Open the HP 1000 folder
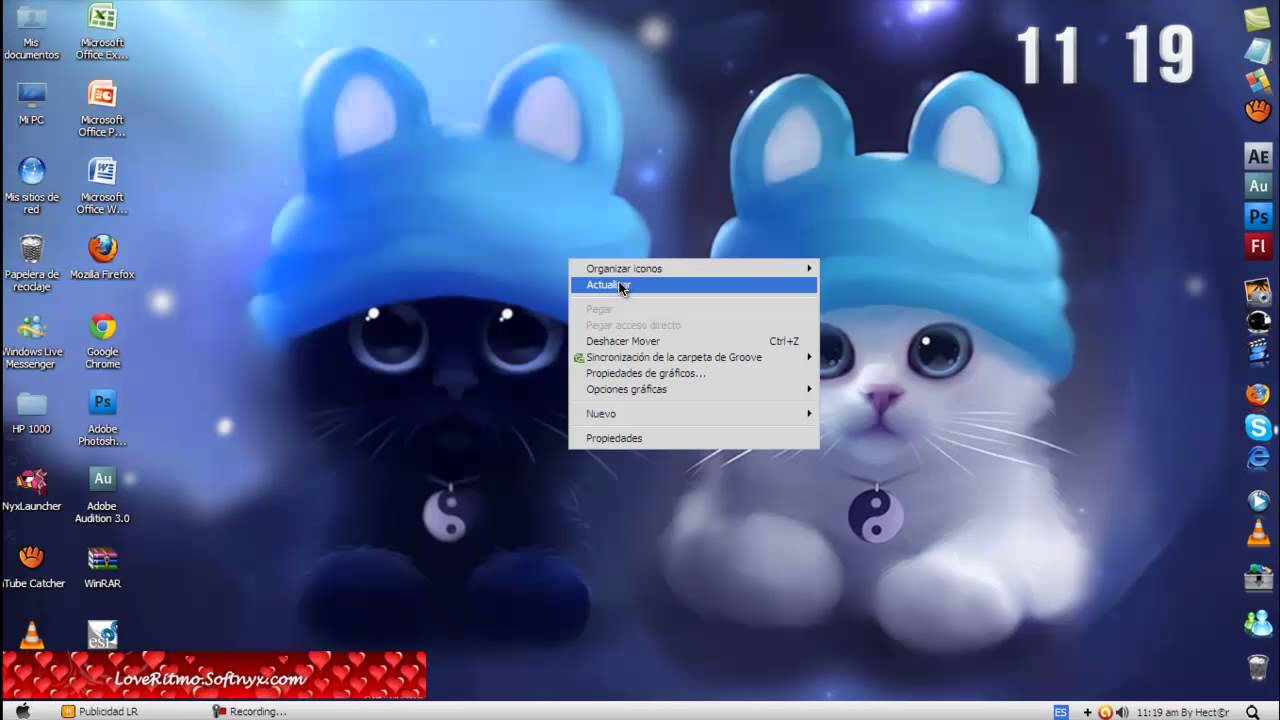This screenshot has width=1280, height=720. [x=32, y=412]
